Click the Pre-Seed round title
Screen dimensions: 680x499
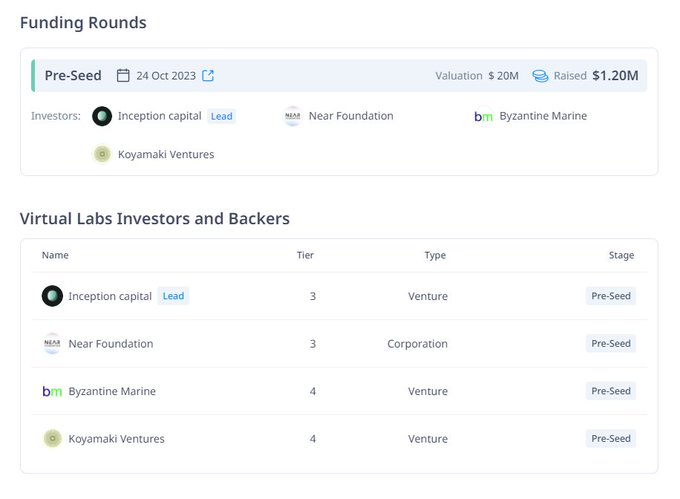(73, 75)
